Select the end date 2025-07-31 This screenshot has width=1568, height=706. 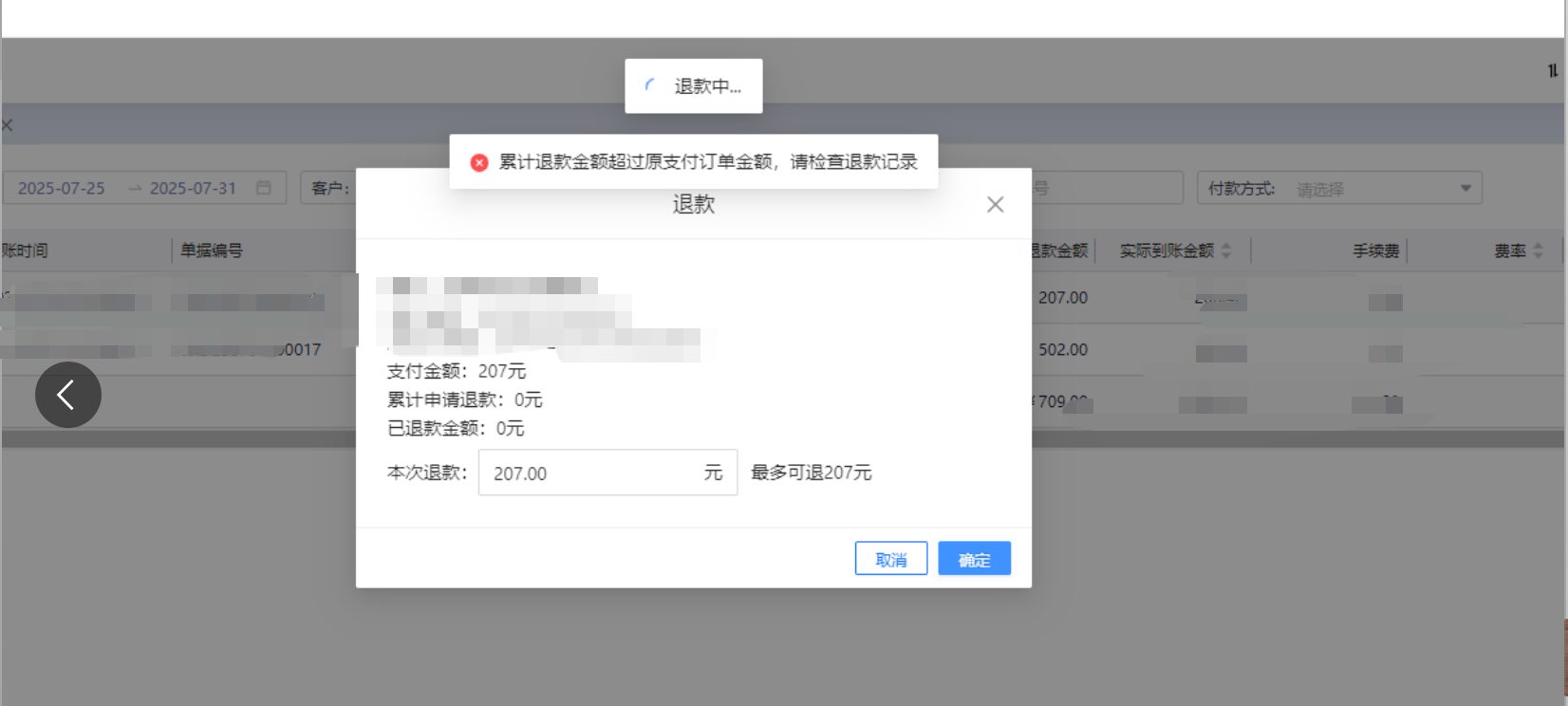(193, 188)
